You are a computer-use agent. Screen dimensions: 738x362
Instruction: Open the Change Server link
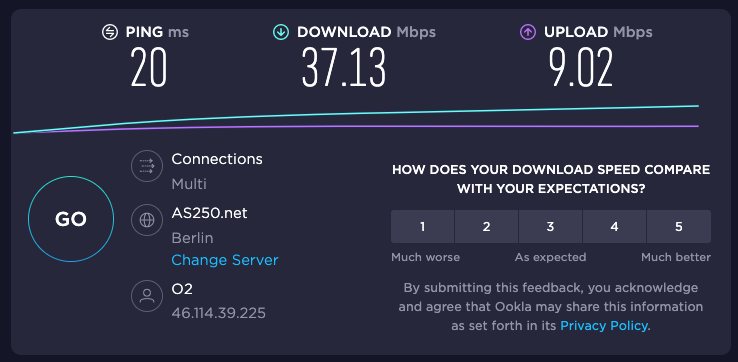click(x=225, y=260)
